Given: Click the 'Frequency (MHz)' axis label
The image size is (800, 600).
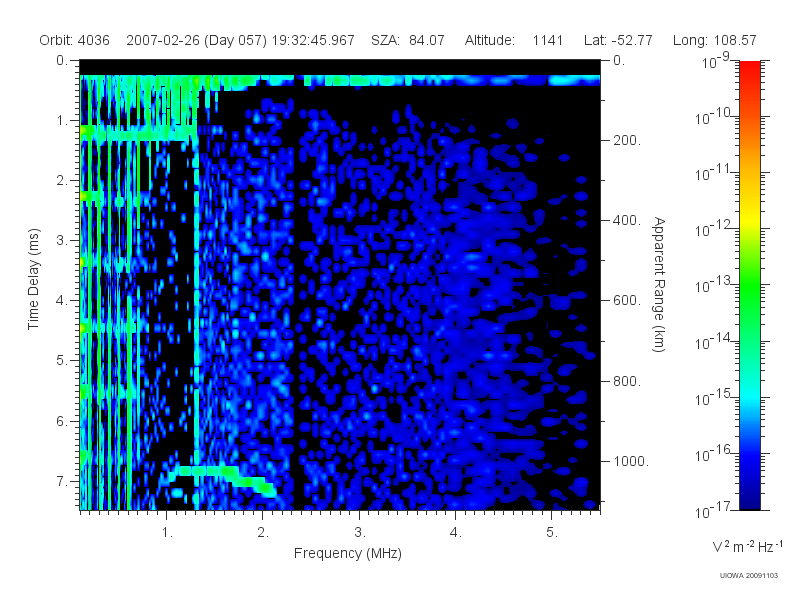Looking at the screenshot, I should point(347,553).
